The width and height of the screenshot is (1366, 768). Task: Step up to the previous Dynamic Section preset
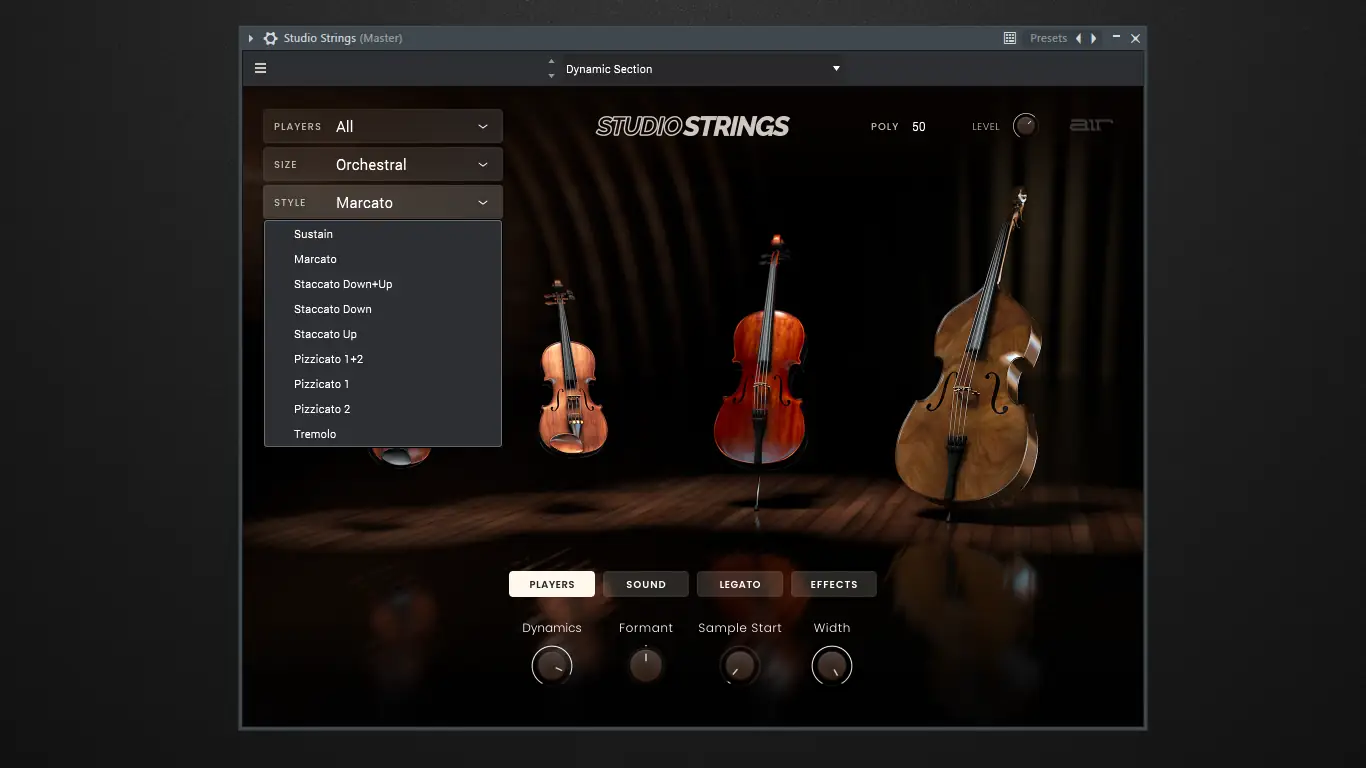coord(551,62)
